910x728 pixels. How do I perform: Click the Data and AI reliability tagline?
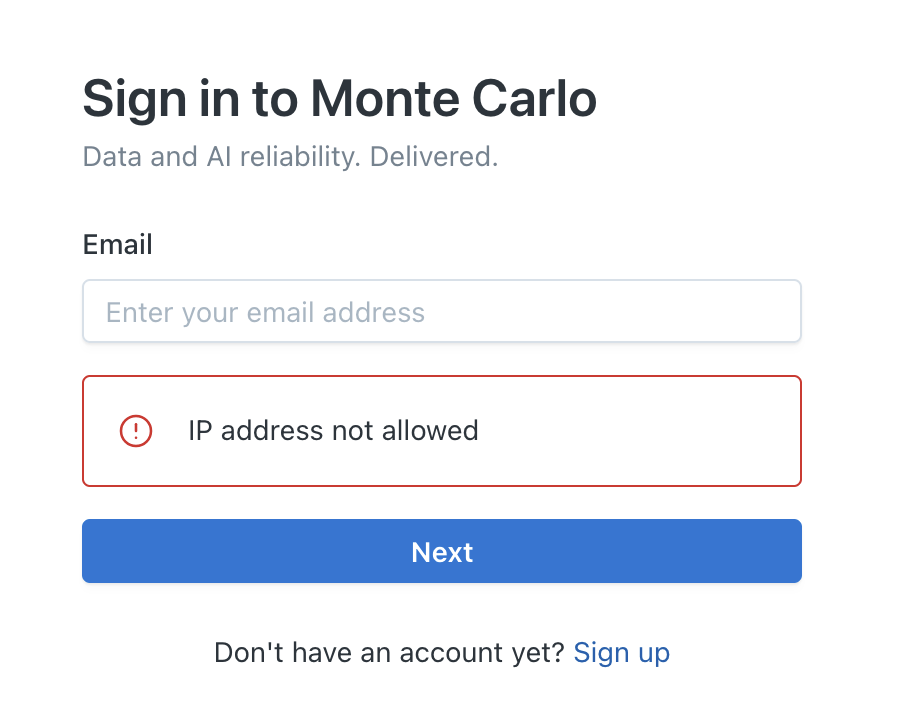[290, 156]
